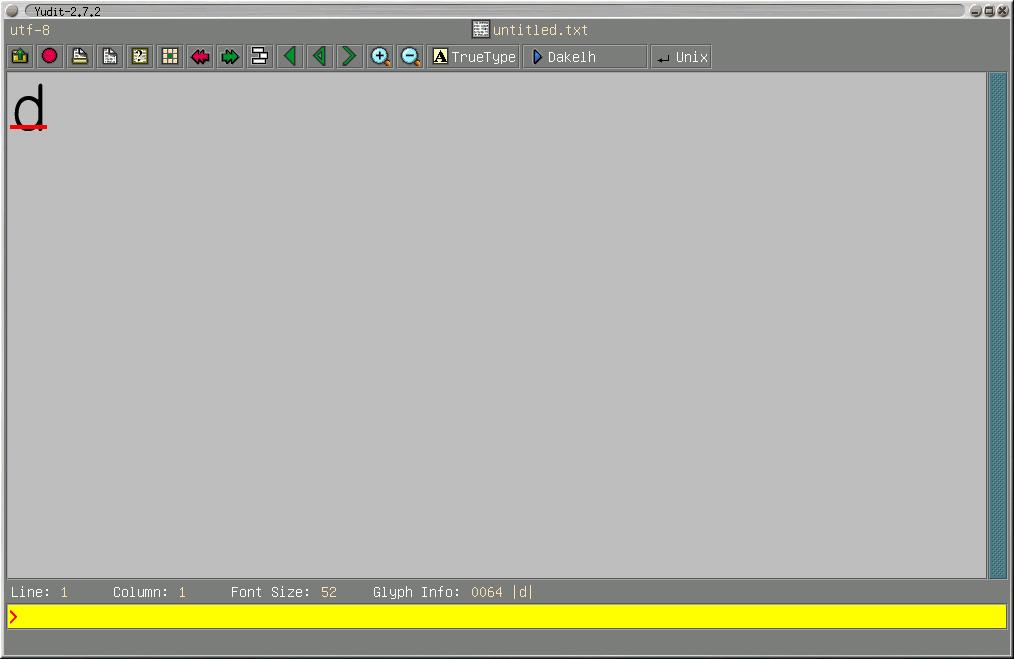
Task: Open the Print Preview icon
Action: coord(110,57)
